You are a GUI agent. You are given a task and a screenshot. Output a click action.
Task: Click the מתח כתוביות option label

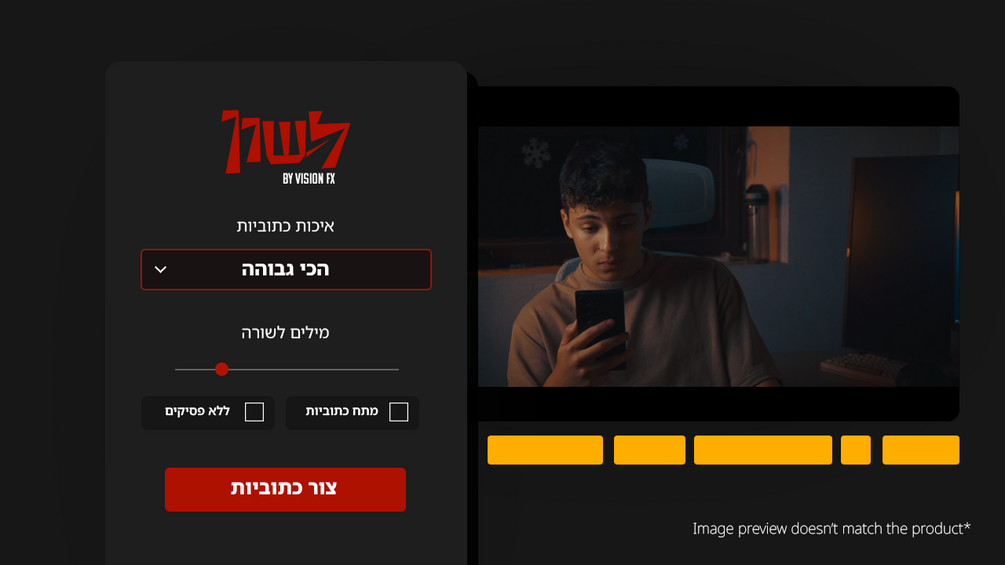click(342, 411)
